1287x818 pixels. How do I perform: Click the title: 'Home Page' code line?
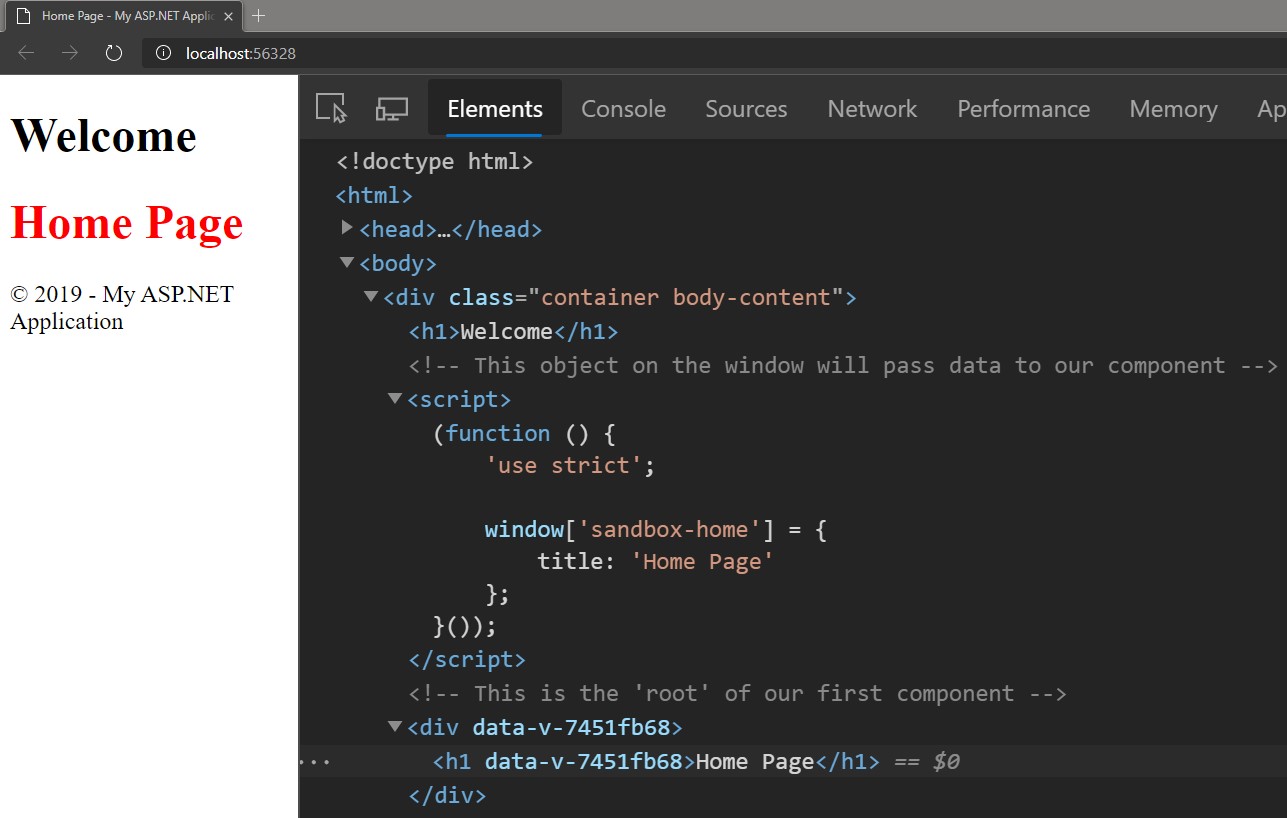click(x=656, y=561)
